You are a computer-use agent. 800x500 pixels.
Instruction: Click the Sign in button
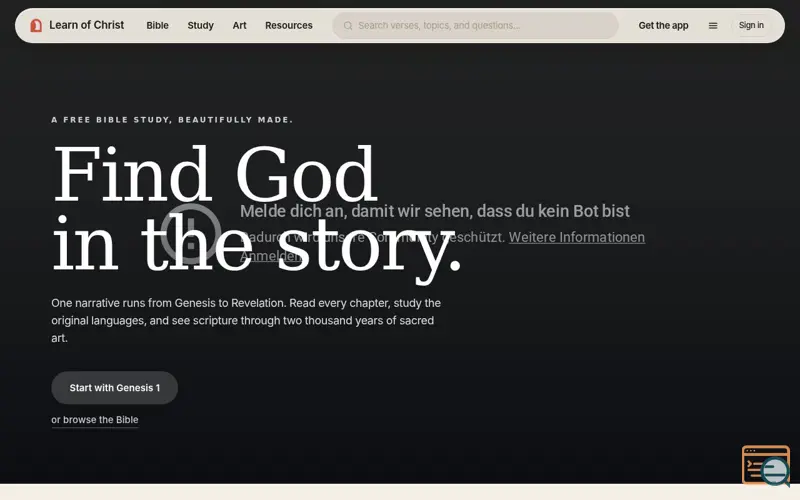[751, 25]
